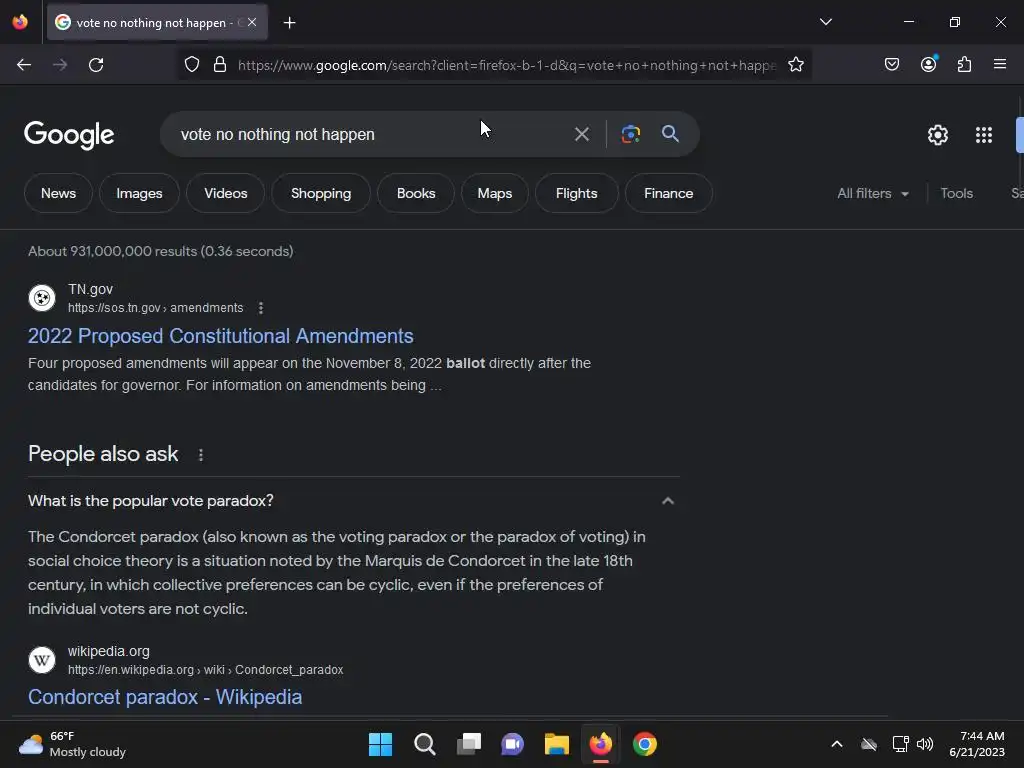Reload the current page
The height and width of the screenshot is (768, 1024).
pyautogui.click(x=96, y=65)
